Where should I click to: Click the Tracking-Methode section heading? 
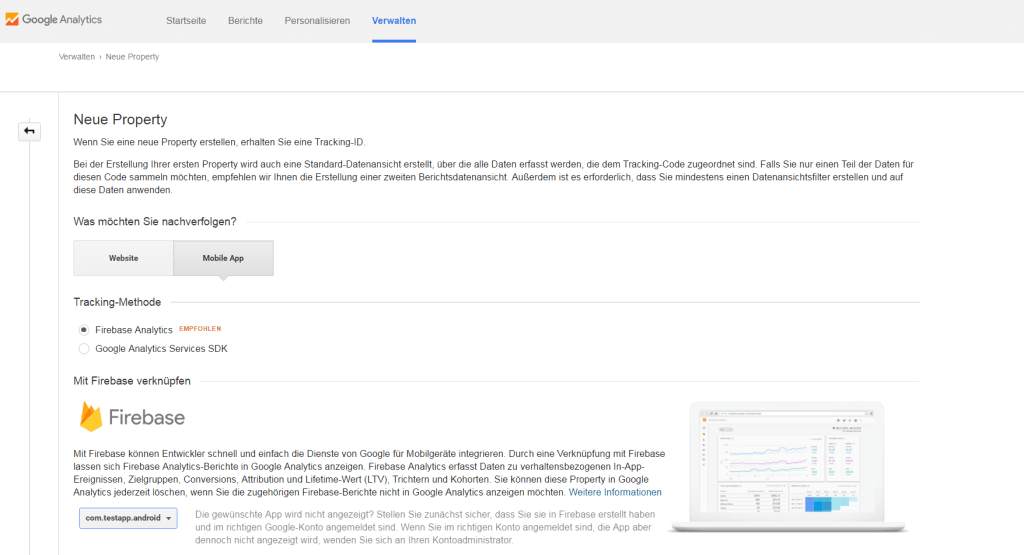click(117, 302)
